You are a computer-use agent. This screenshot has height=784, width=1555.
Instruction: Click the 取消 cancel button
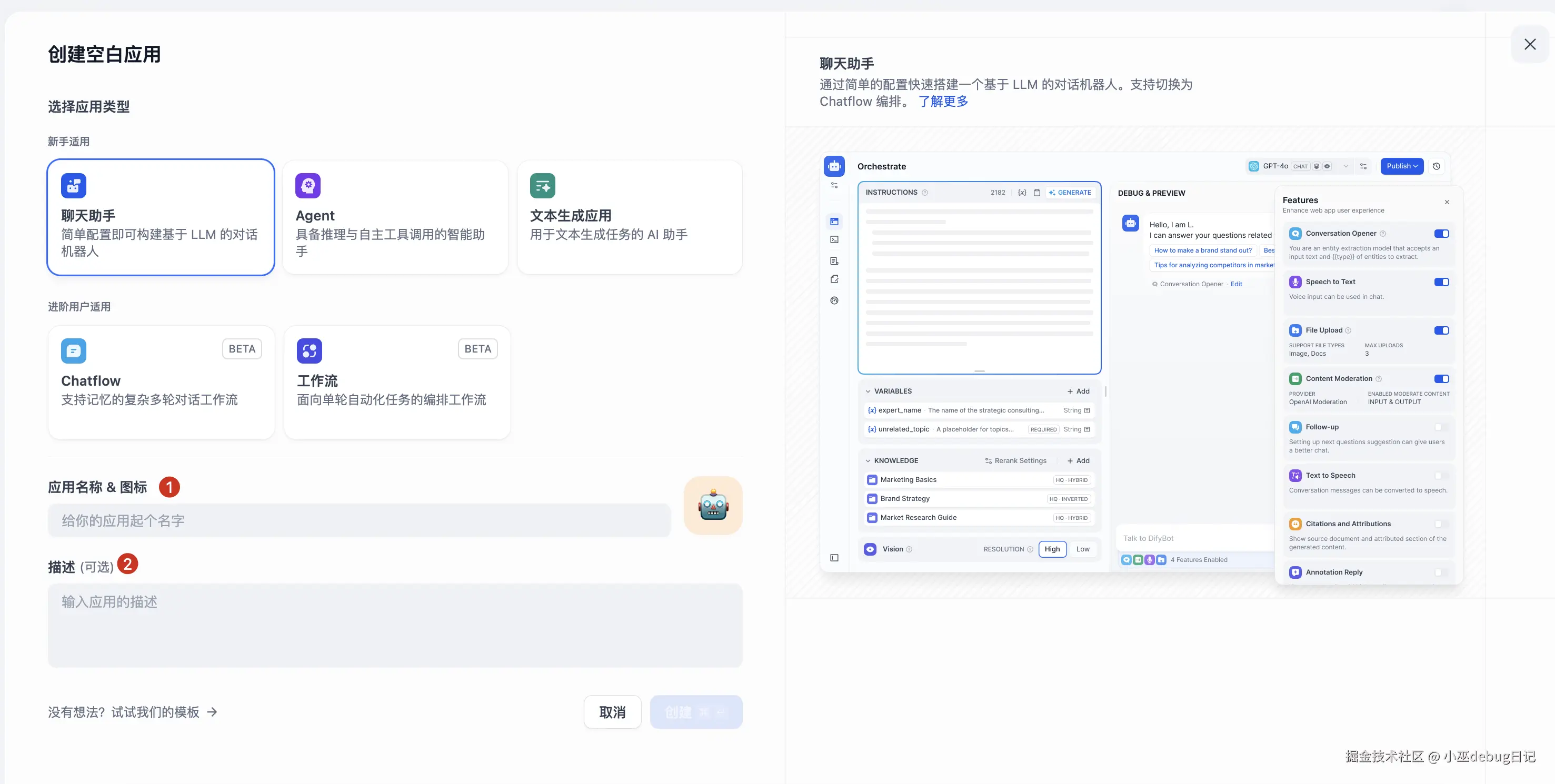(x=612, y=712)
